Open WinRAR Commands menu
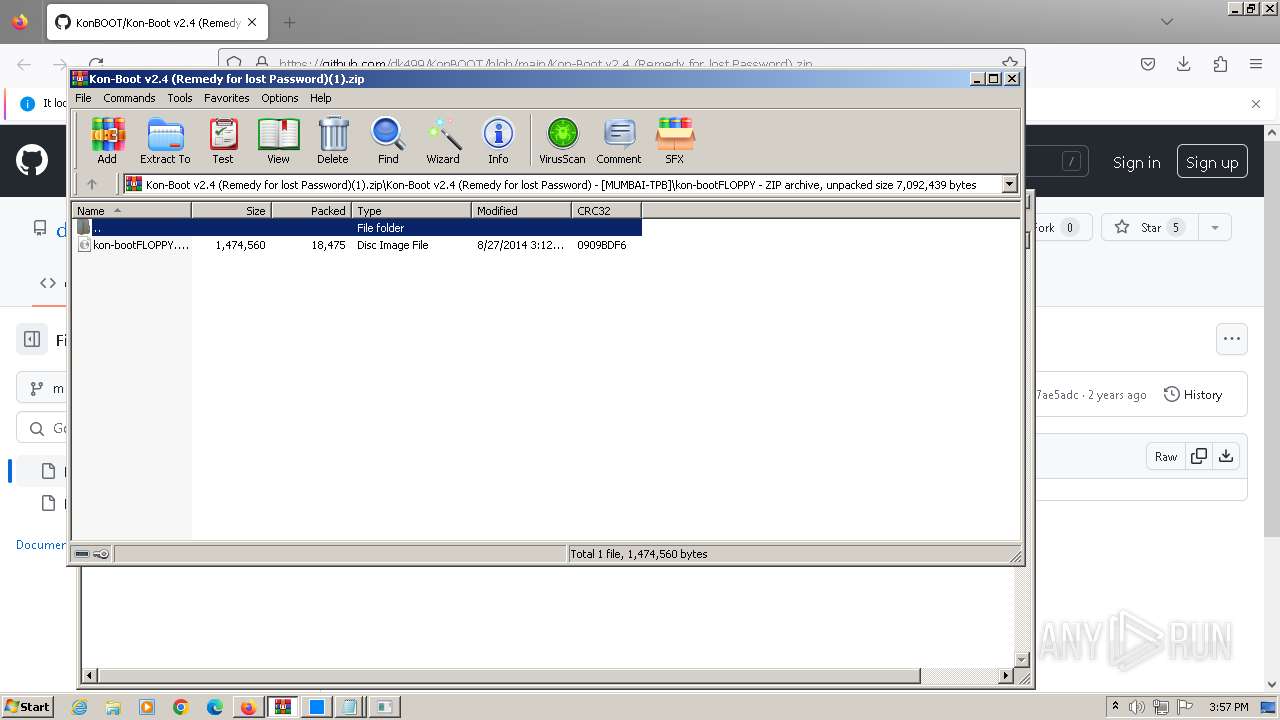 coord(129,98)
